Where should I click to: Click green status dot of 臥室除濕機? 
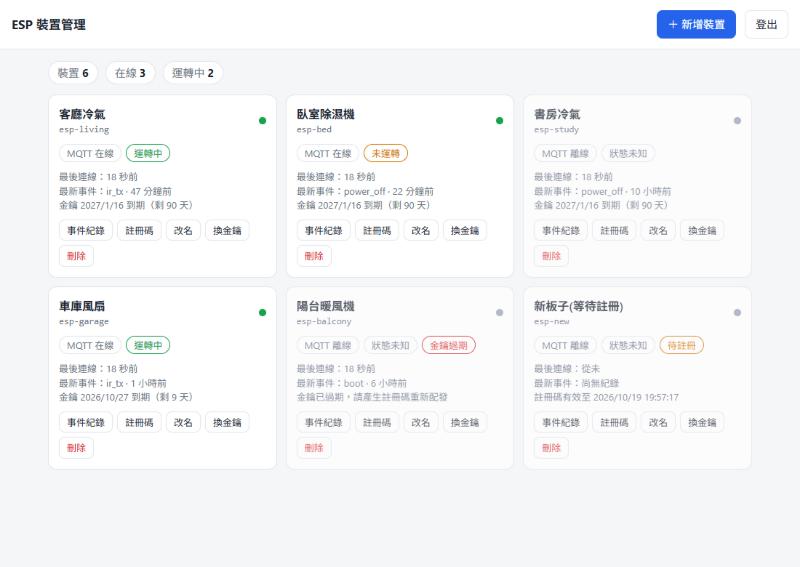pos(499,120)
